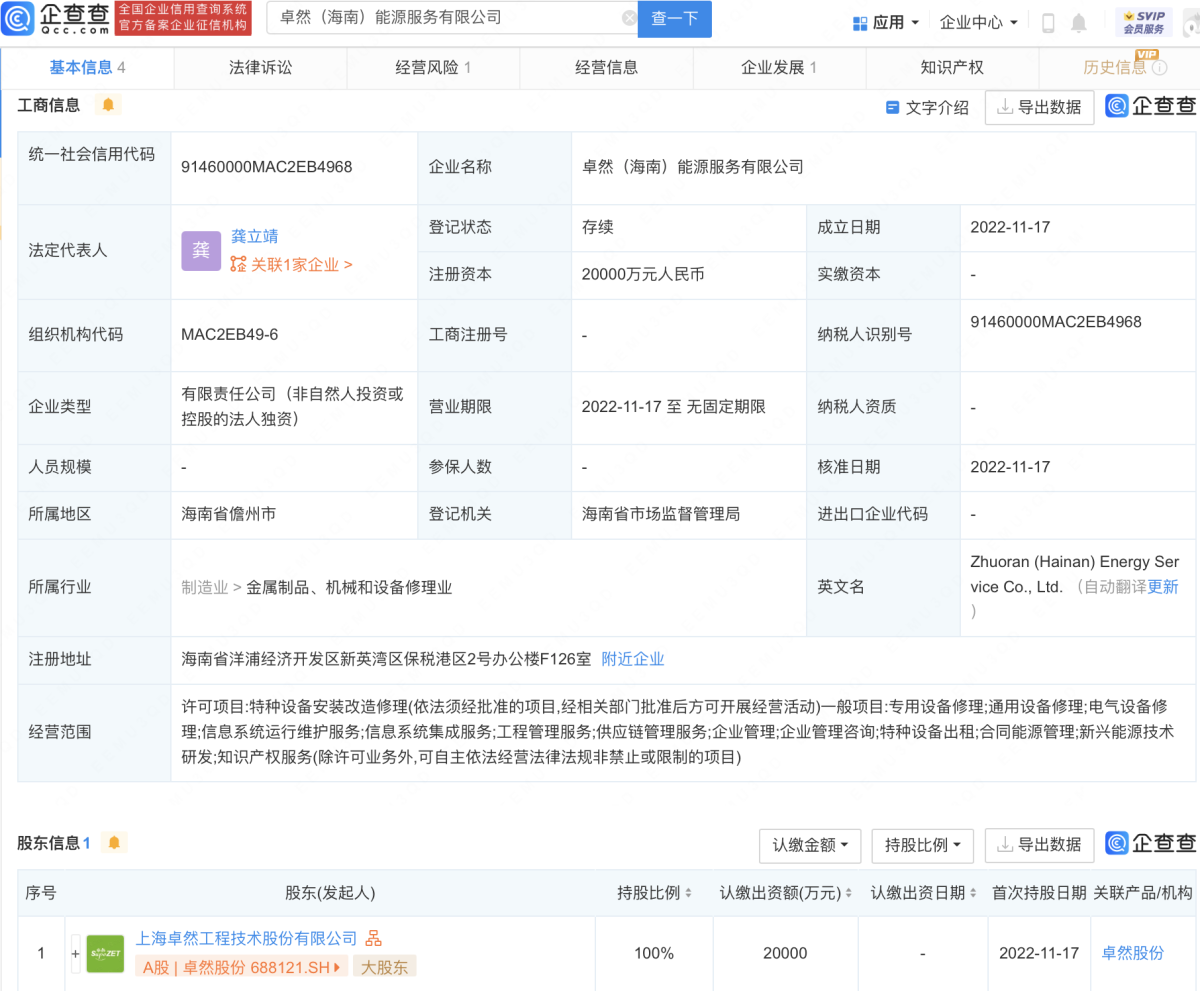This screenshot has width=1200, height=991.
Task: Click 首次持股日期 value 2022-11-17
Action: click(1039, 953)
